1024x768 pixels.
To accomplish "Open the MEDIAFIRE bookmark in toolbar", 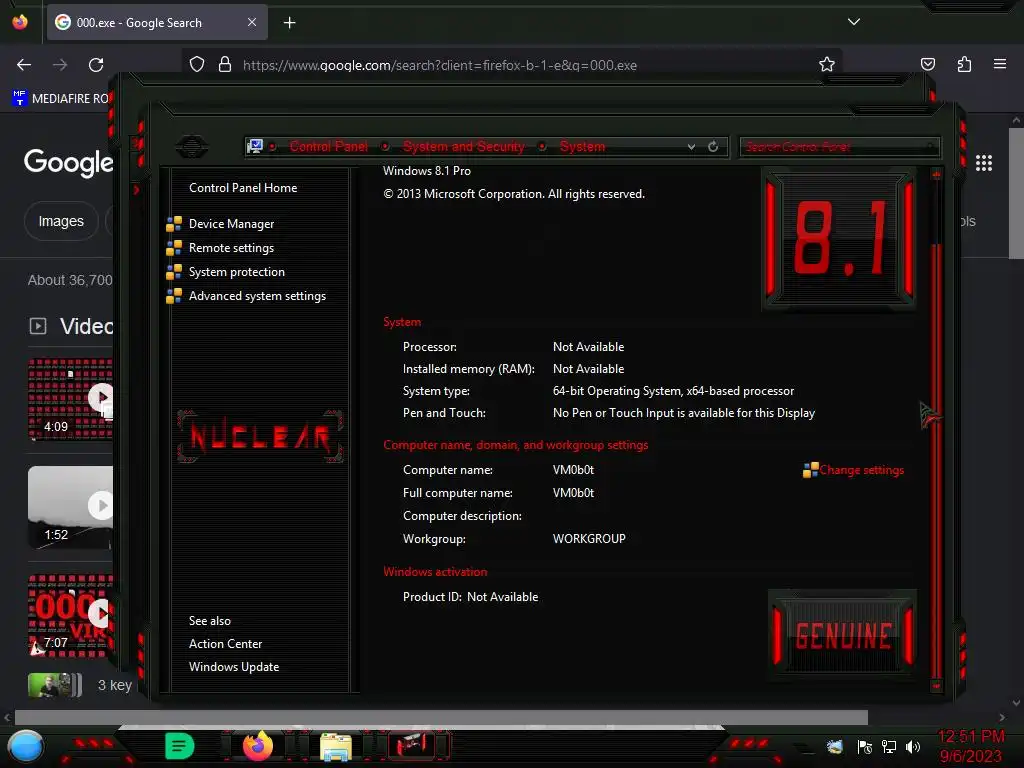I will click(61, 99).
